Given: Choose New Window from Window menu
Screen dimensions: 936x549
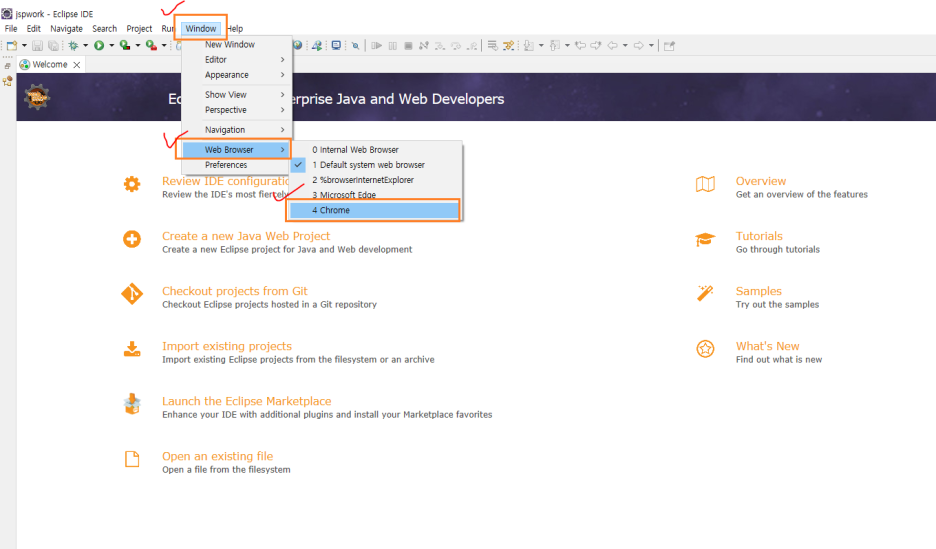Looking at the screenshot, I should point(236,45).
